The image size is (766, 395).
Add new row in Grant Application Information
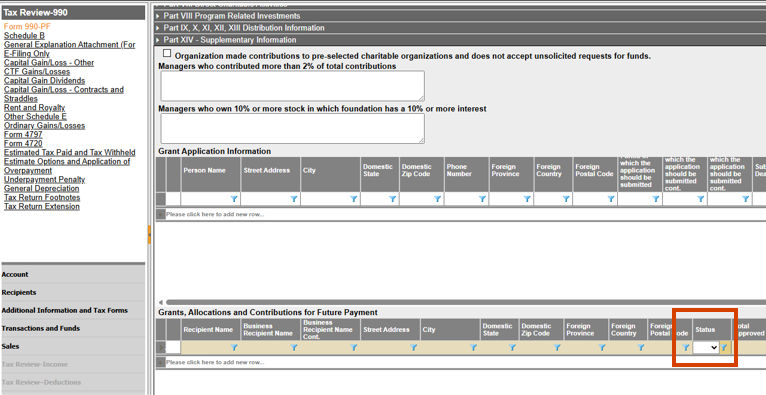click(x=215, y=214)
